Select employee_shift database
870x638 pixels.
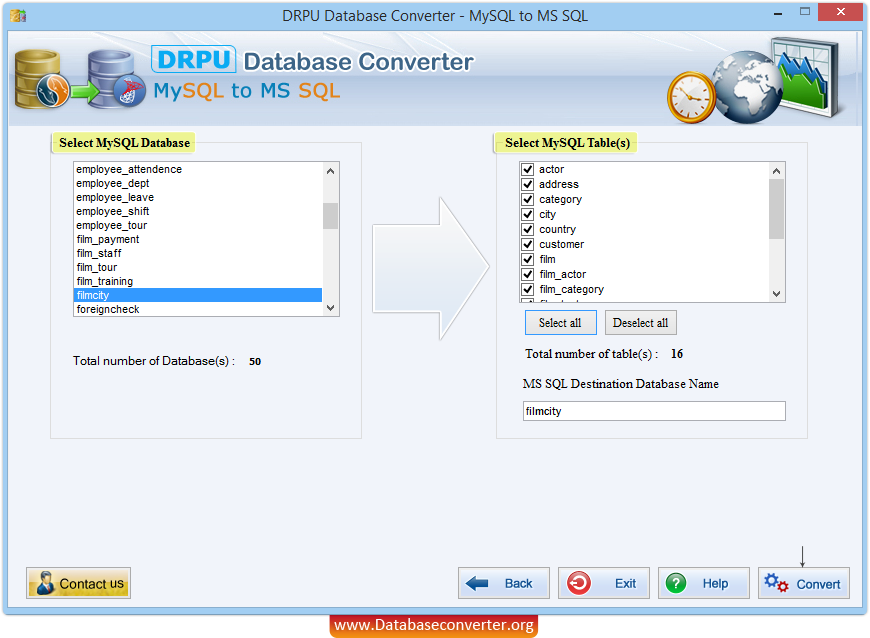click(198, 211)
